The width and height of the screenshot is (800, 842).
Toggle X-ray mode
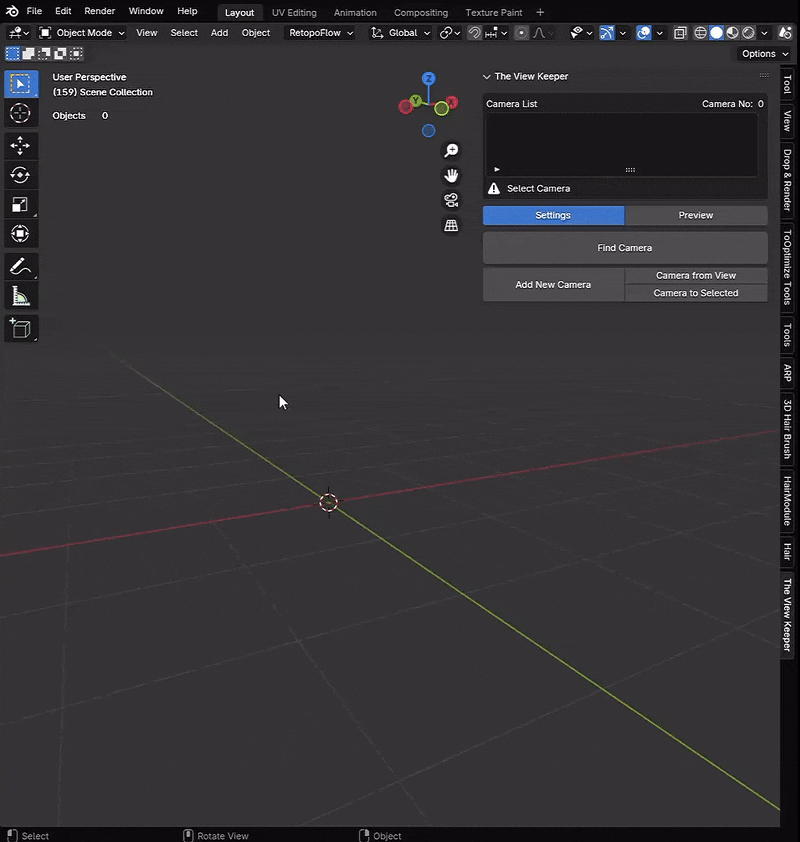(680, 33)
